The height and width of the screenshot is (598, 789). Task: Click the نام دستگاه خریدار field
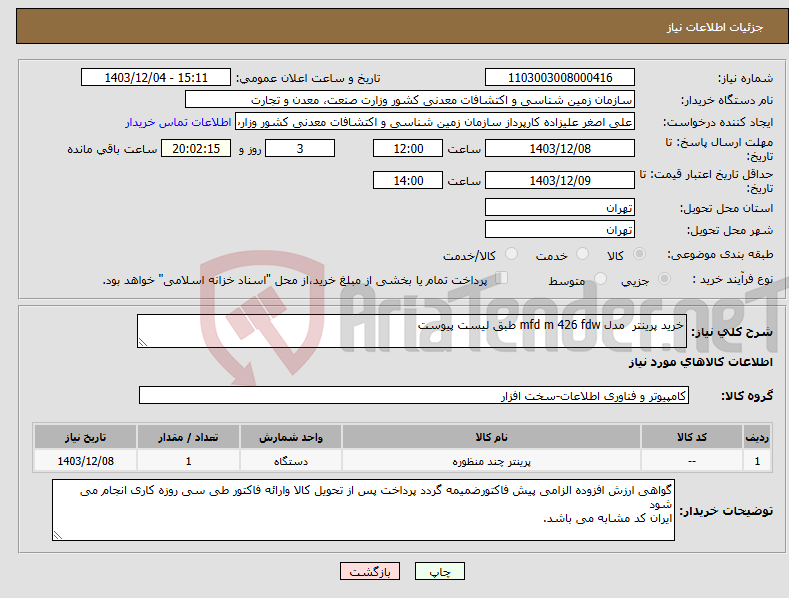click(410, 99)
